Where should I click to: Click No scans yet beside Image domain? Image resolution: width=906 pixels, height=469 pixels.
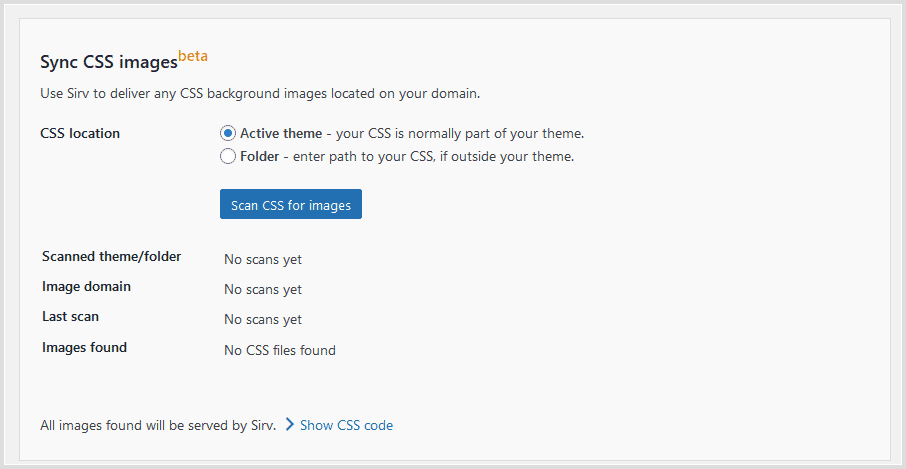[x=263, y=289]
